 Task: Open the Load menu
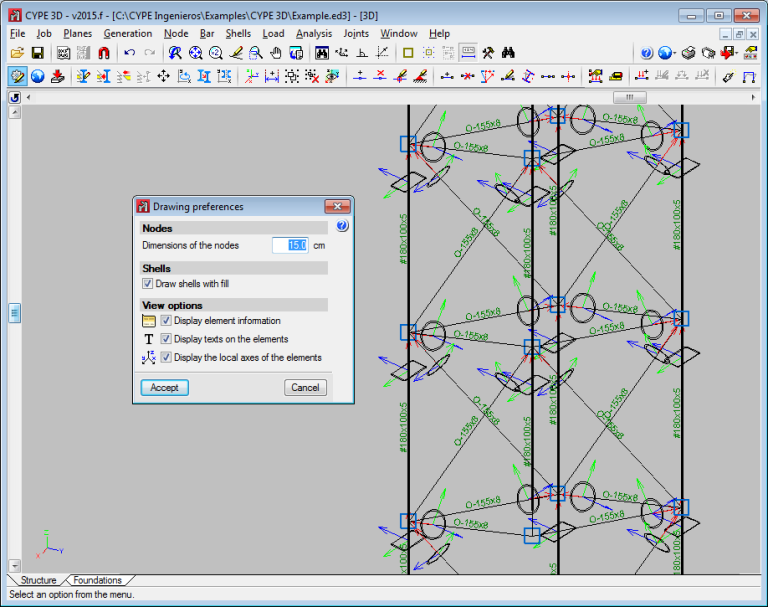coord(273,33)
